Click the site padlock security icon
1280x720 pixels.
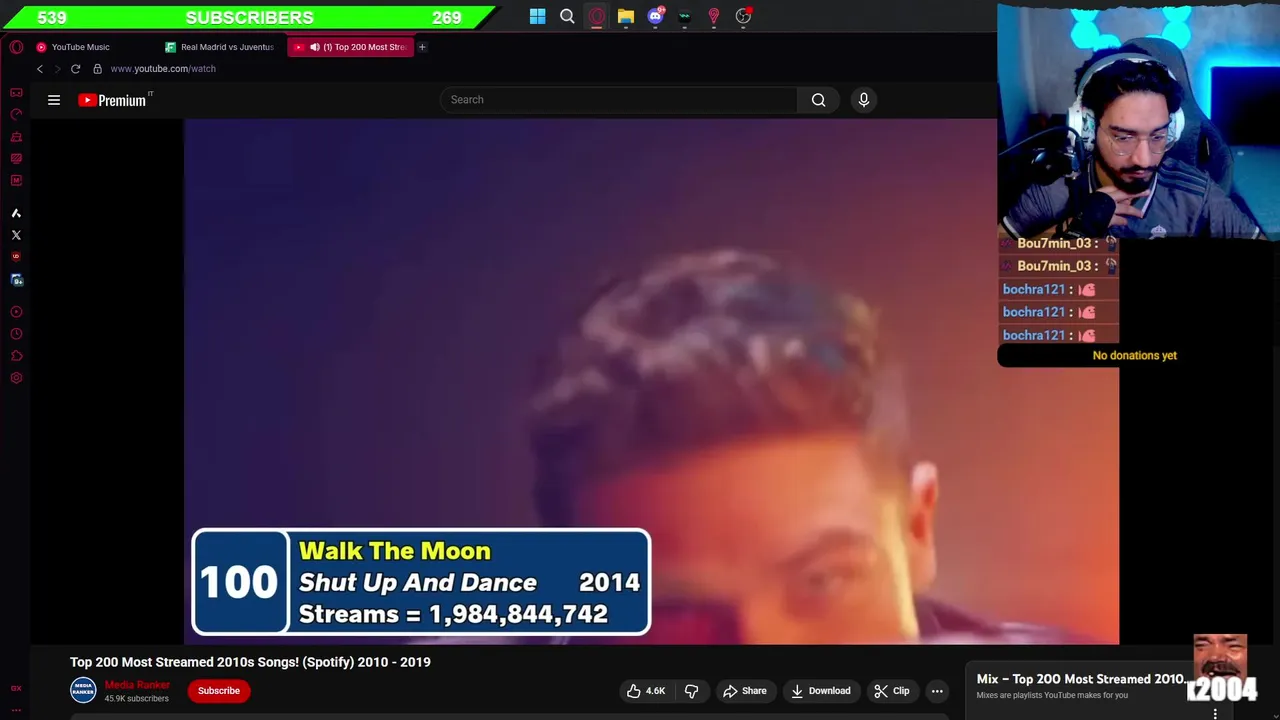(97, 69)
